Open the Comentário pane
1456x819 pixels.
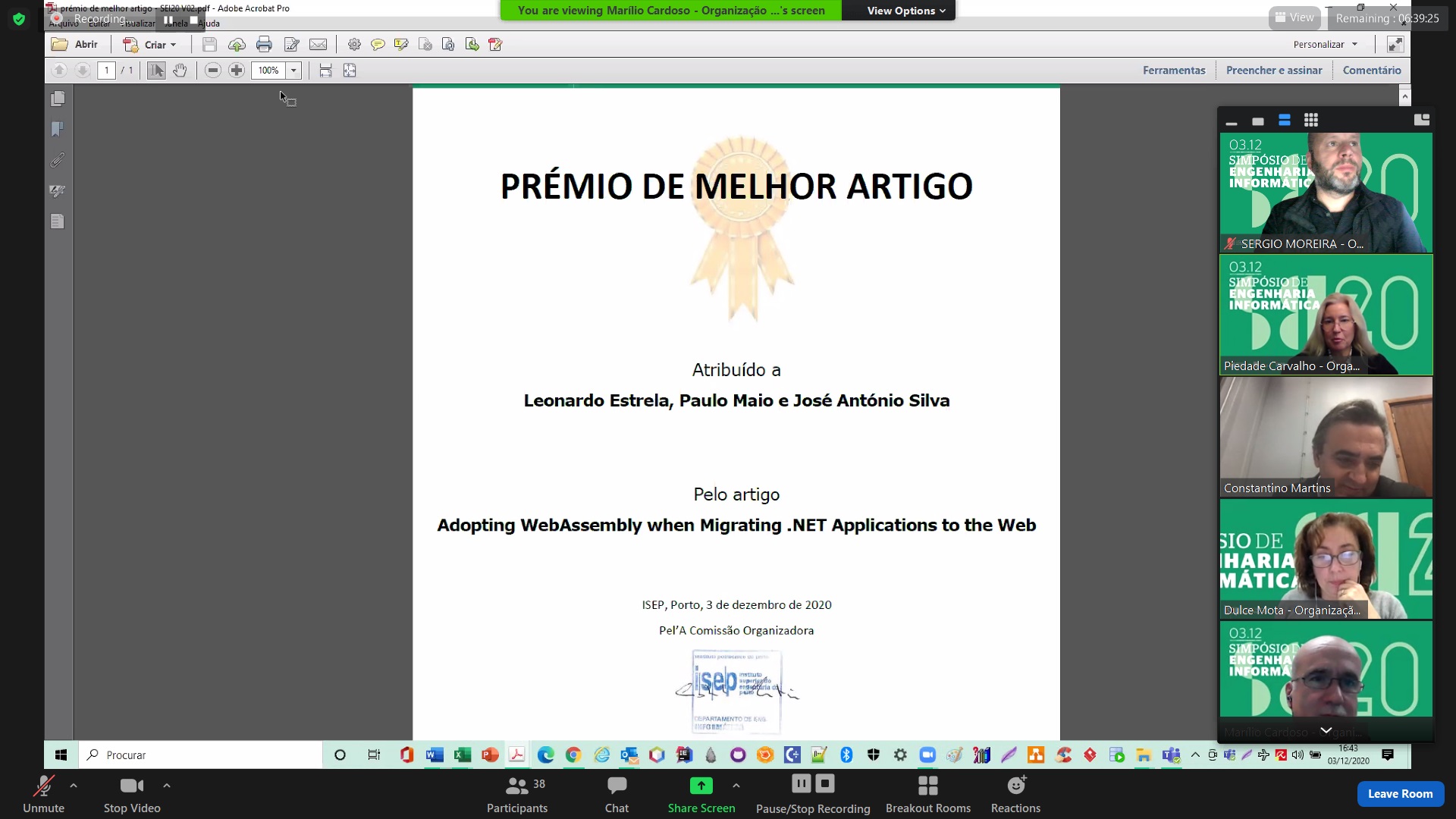(1372, 71)
